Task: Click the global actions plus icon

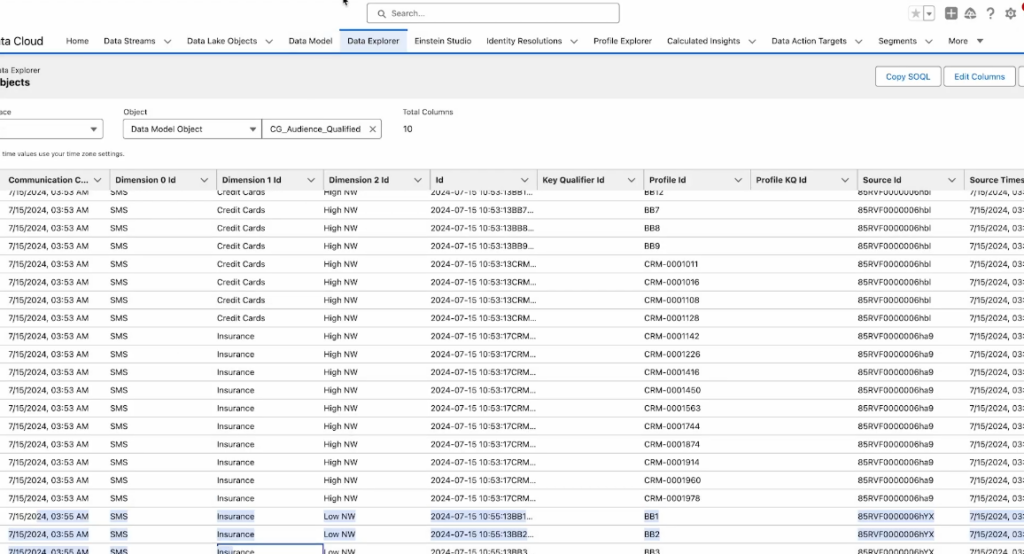Action: pyautogui.click(x=951, y=14)
